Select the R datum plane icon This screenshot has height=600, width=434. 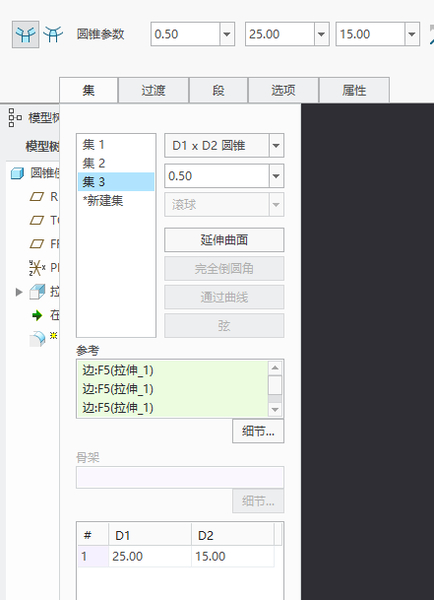(x=37, y=197)
